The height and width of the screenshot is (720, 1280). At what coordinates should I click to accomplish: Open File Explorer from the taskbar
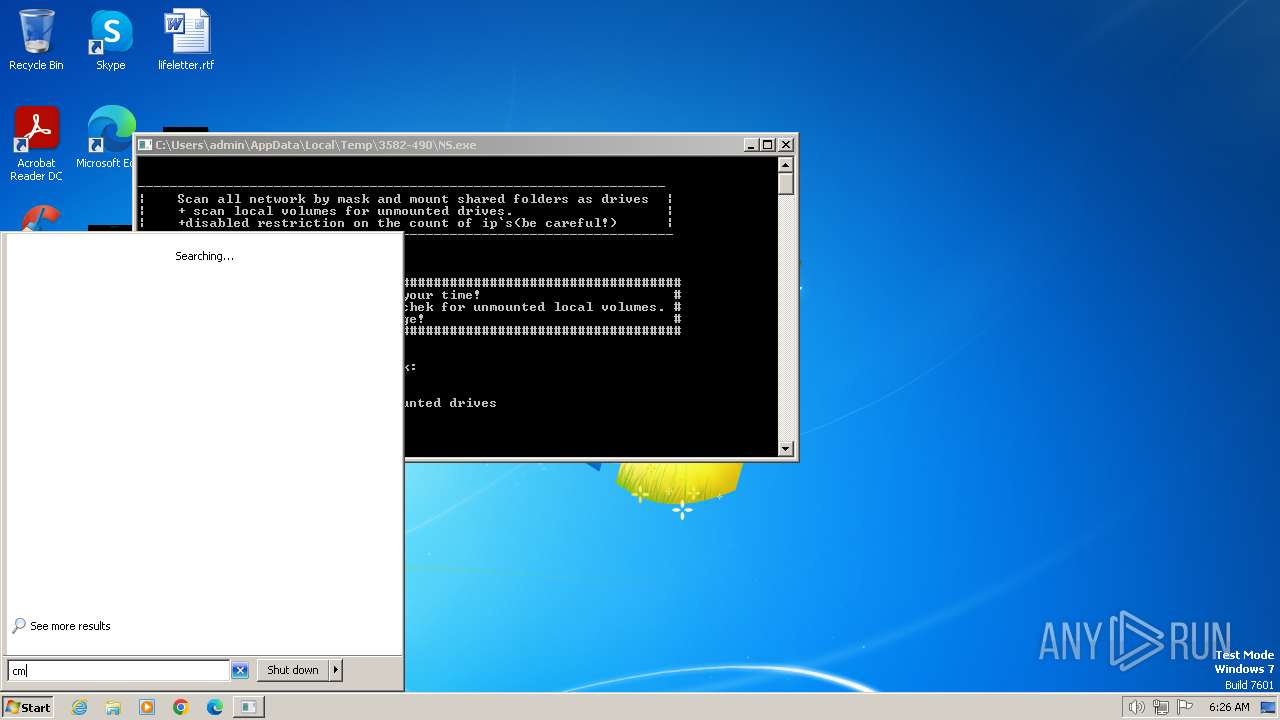click(x=113, y=707)
